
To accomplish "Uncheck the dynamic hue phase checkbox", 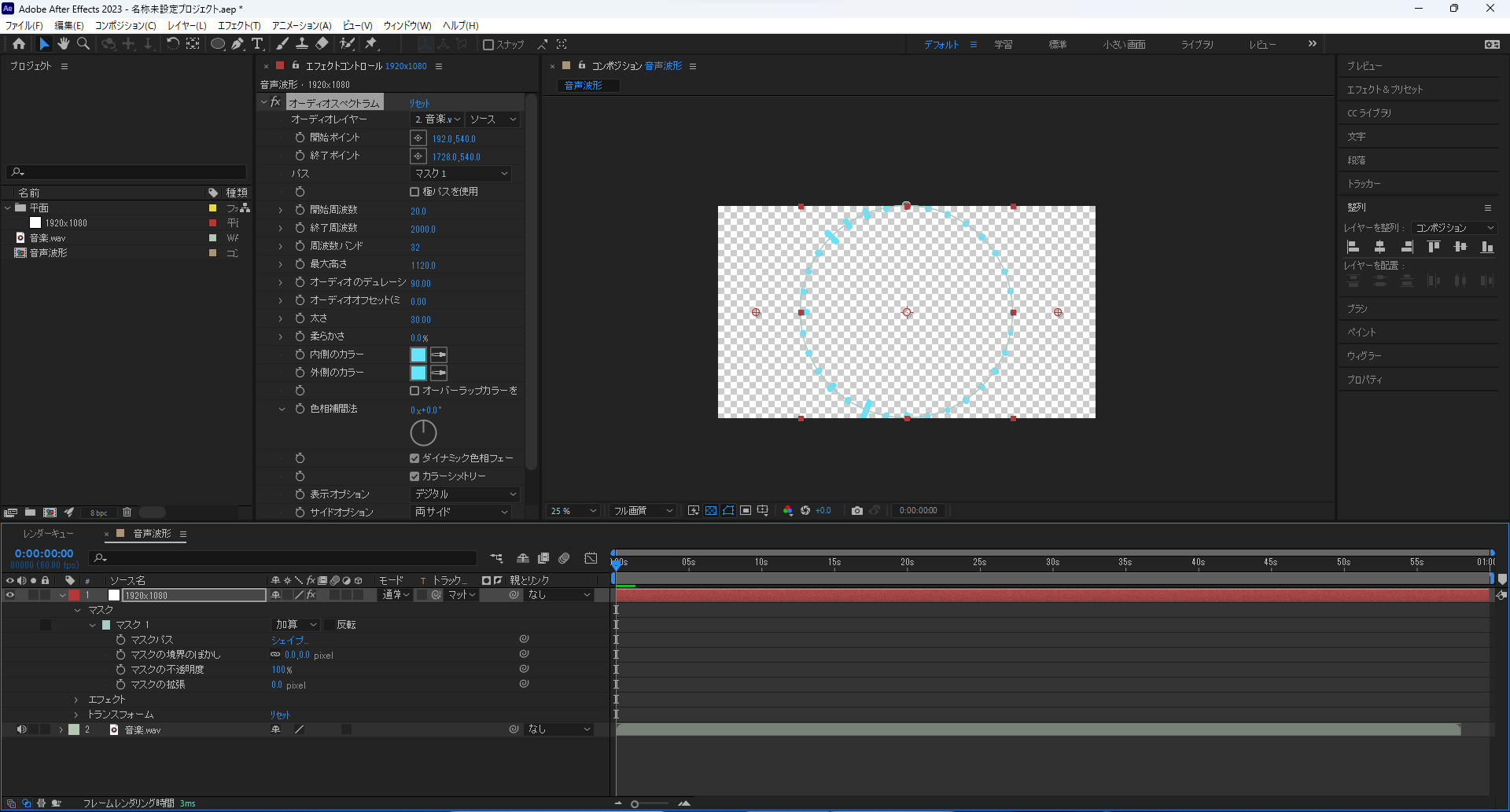I will pyautogui.click(x=414, y=458).
